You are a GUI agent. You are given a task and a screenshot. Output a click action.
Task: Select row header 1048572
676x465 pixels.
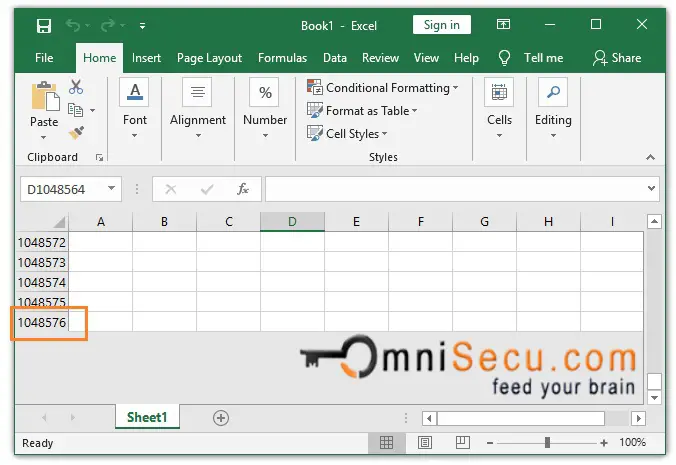point(42,243)
